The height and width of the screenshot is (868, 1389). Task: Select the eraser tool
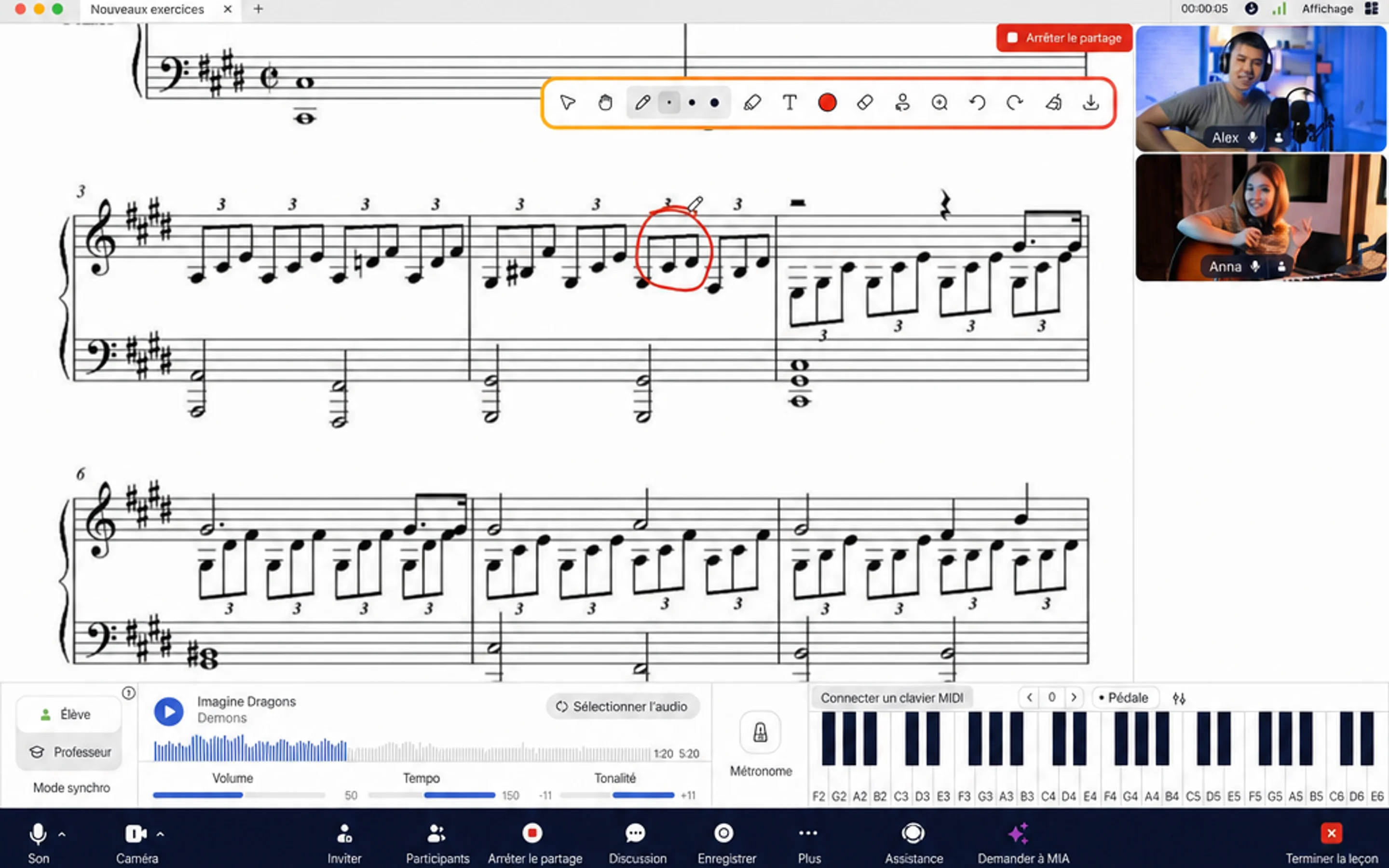(x=865, y=103)
